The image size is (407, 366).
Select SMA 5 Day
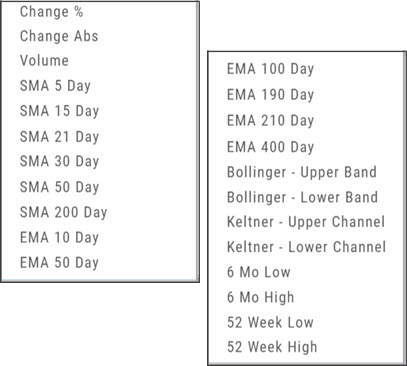(x=55, y=86)
